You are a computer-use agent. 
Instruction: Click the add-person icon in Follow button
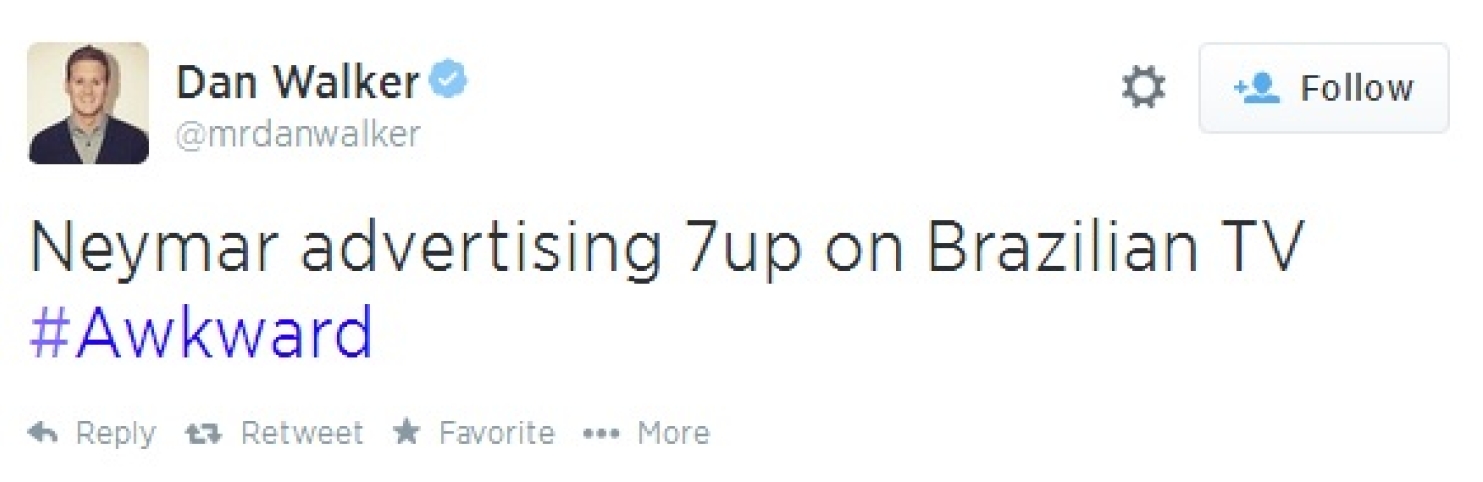(1257, 88)
